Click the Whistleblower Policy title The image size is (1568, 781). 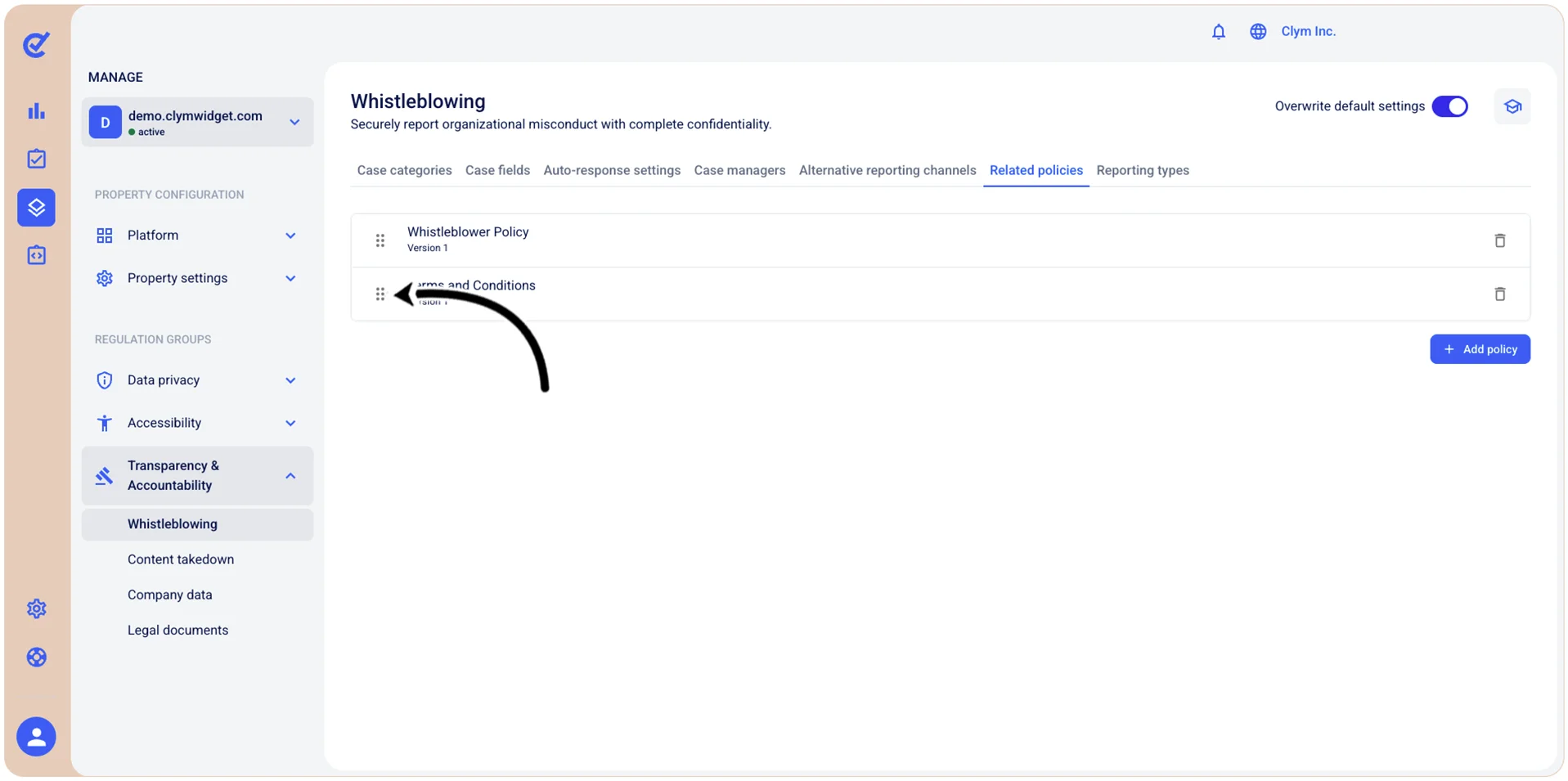pos(468,232)
